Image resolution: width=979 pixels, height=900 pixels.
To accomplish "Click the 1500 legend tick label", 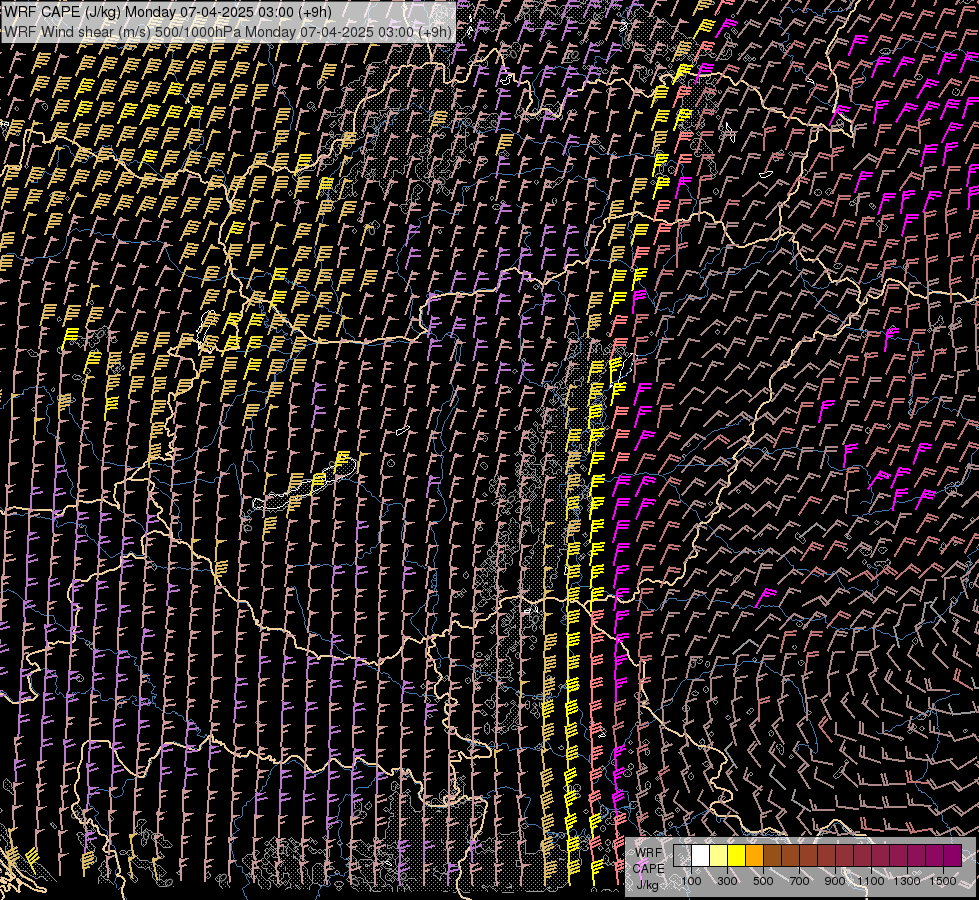I will tap(943, 881).
